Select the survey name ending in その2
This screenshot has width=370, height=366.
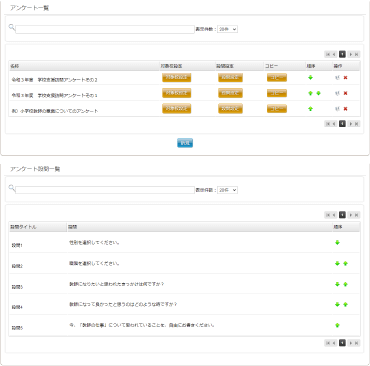55,80
